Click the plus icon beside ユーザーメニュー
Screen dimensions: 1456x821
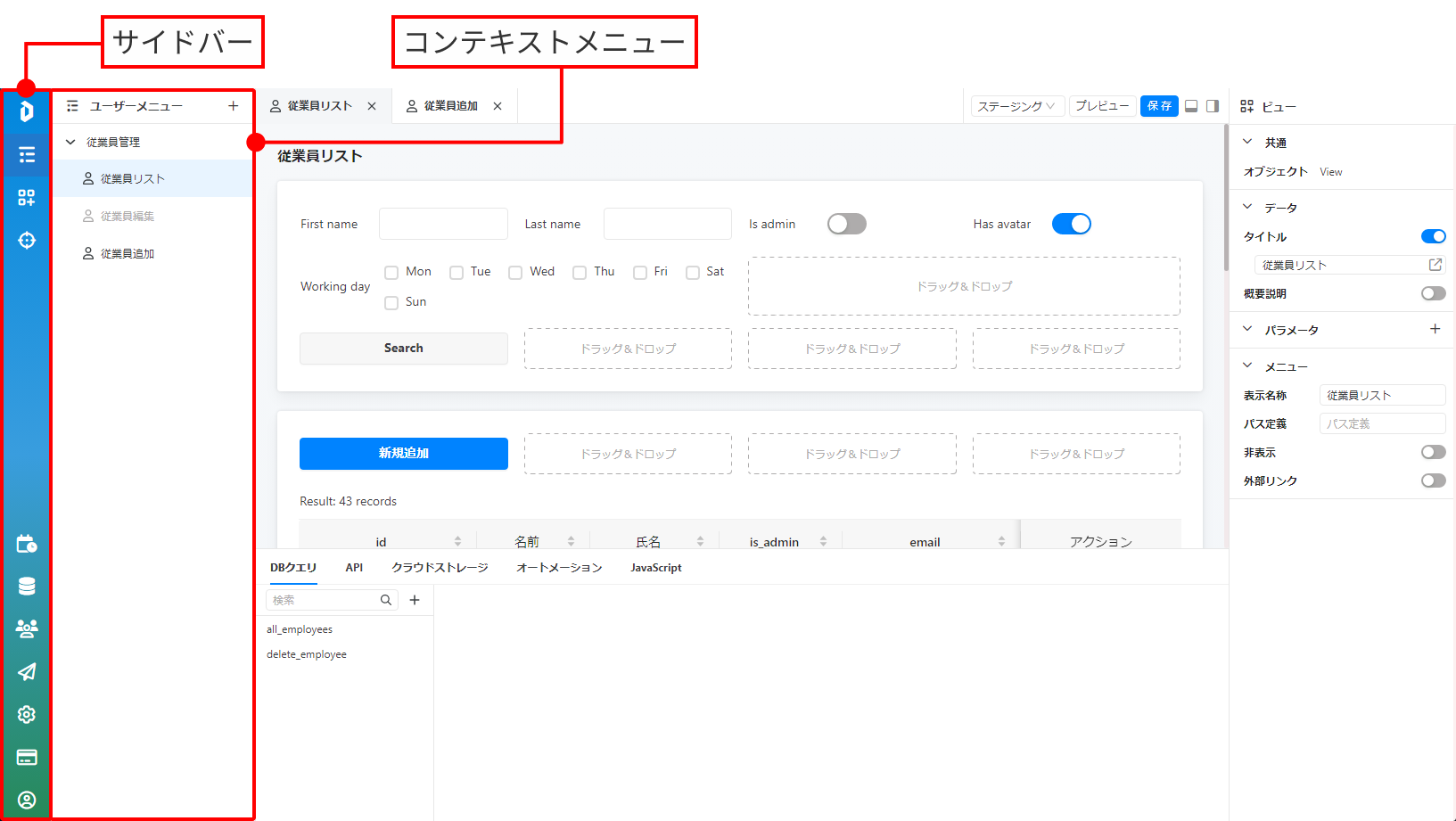point(234,106)
